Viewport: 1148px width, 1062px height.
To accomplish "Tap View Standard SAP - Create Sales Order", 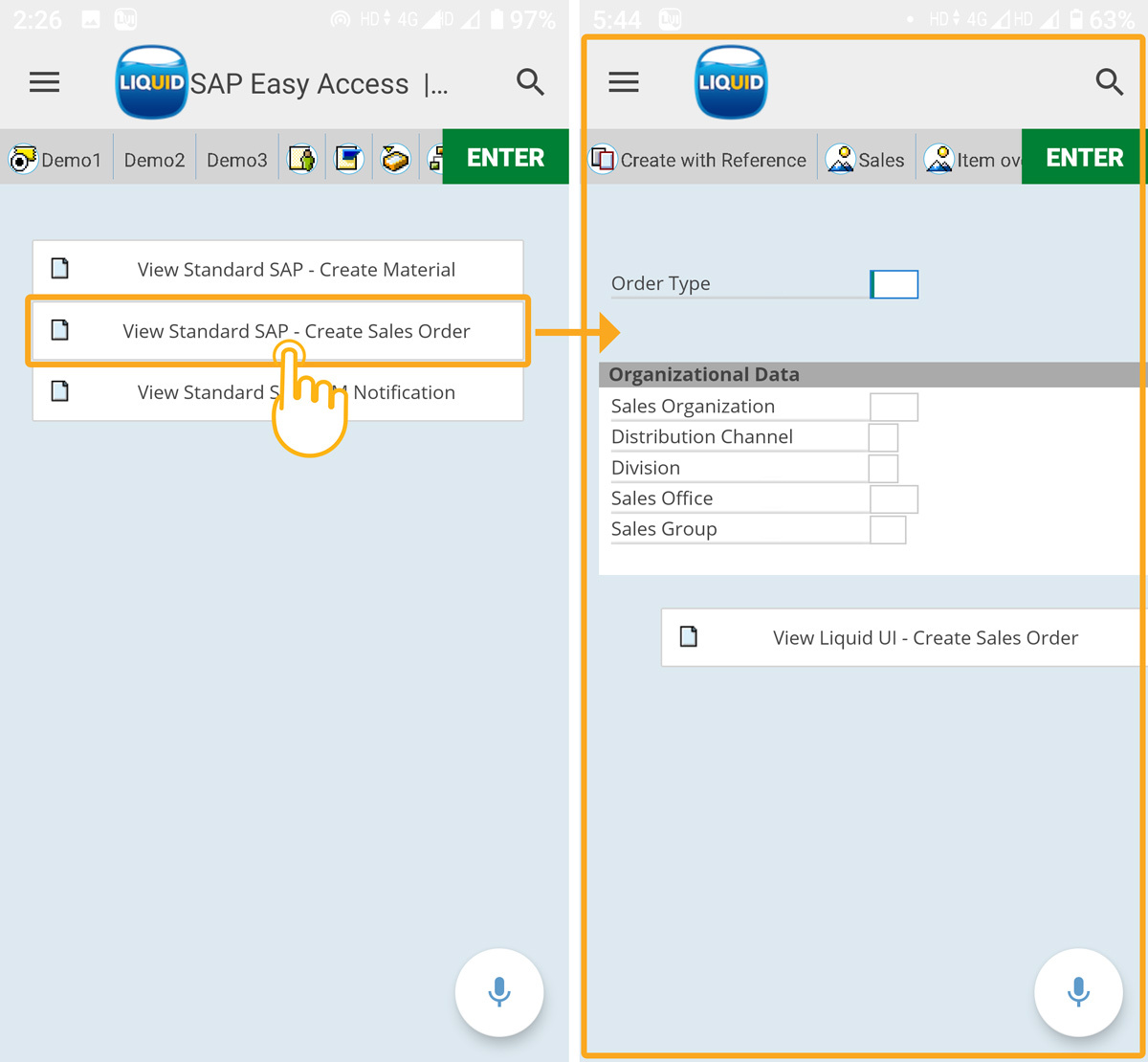I will coord(277,331).
